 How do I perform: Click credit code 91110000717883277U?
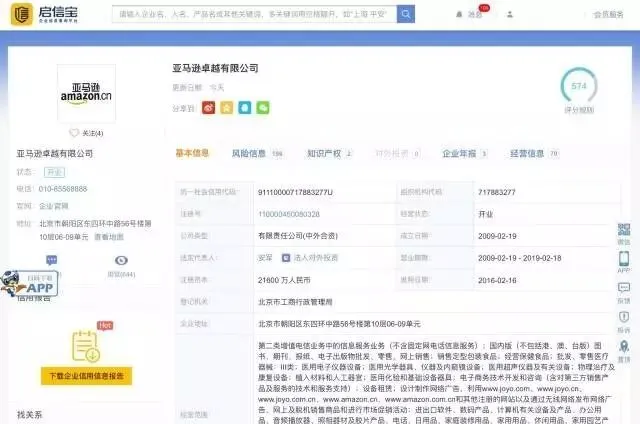click(295, 192)
